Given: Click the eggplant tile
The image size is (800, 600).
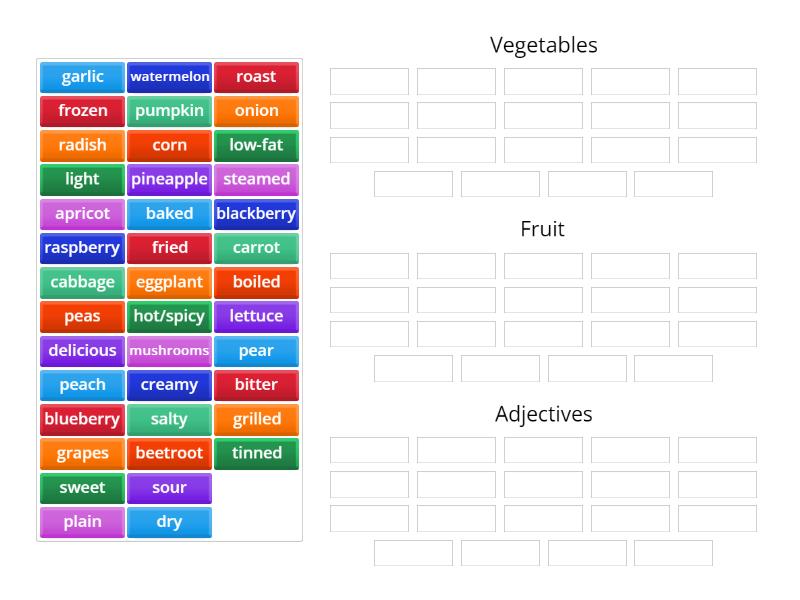Looking at the screenshot, I should coord(169,282).
